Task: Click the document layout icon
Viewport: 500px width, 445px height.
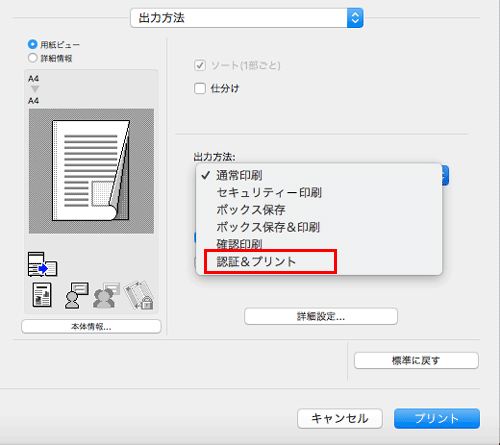Action: point(42,295)
